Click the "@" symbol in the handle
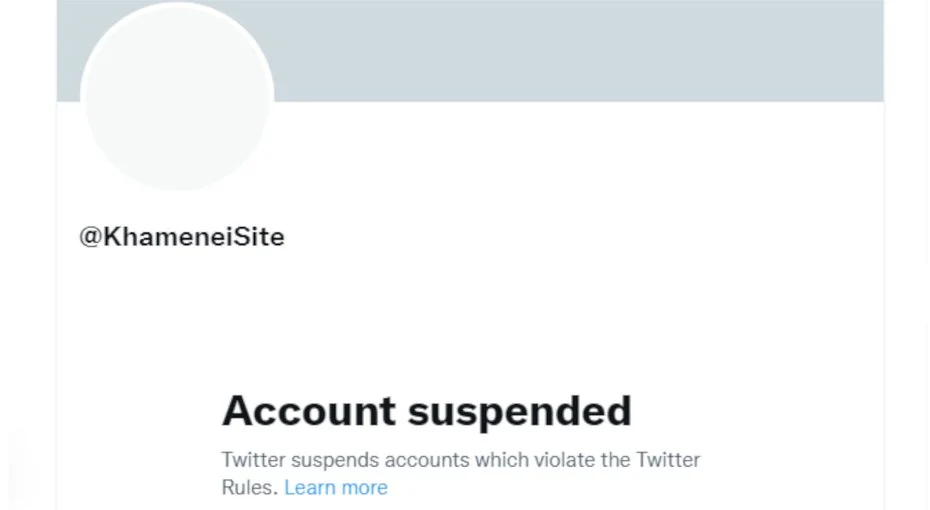The width and height of the screenshot is (930, 510). click(90, 237)
